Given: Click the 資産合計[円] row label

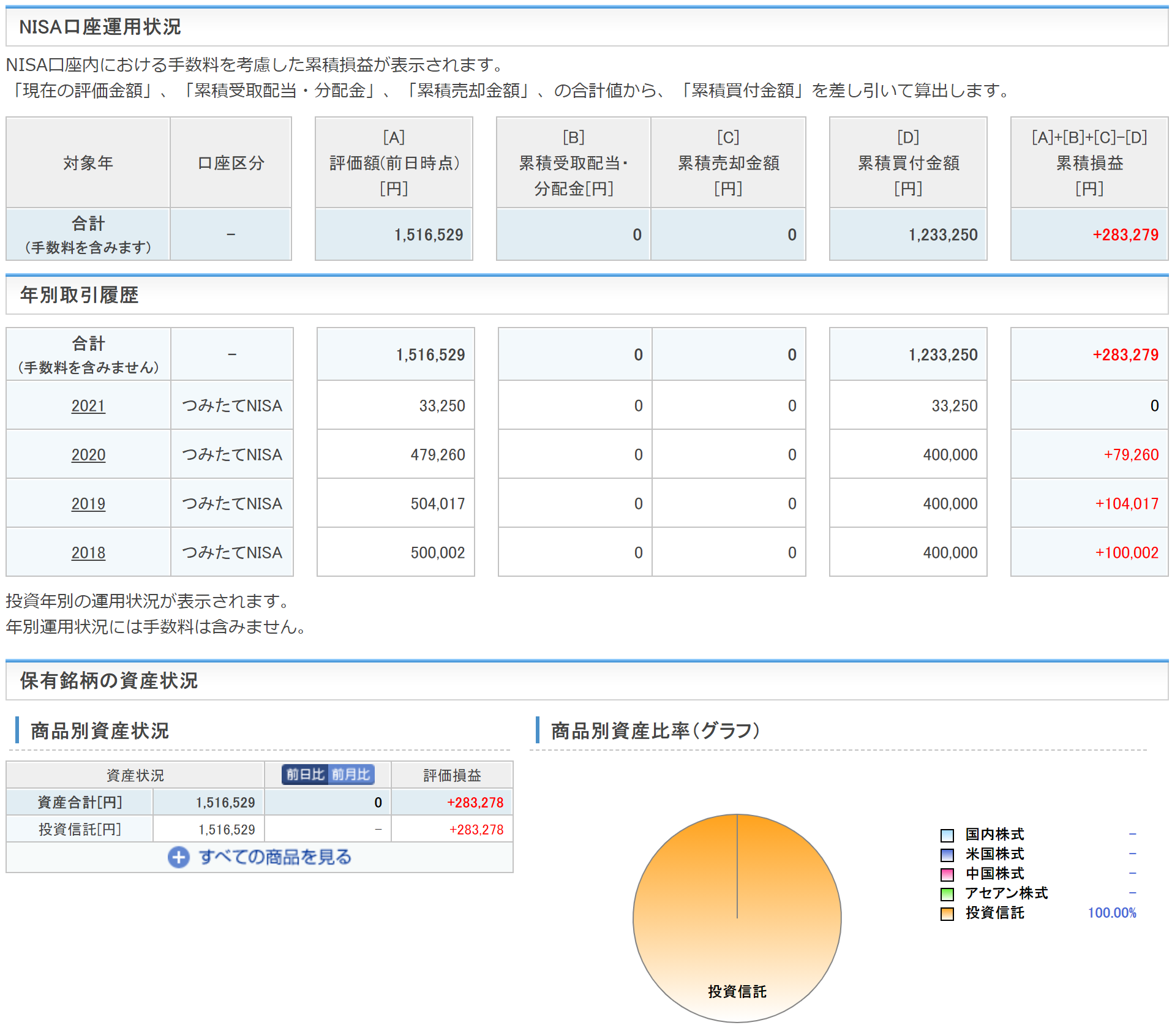Looking at the screenshot, I should click(x=80, y=803).
